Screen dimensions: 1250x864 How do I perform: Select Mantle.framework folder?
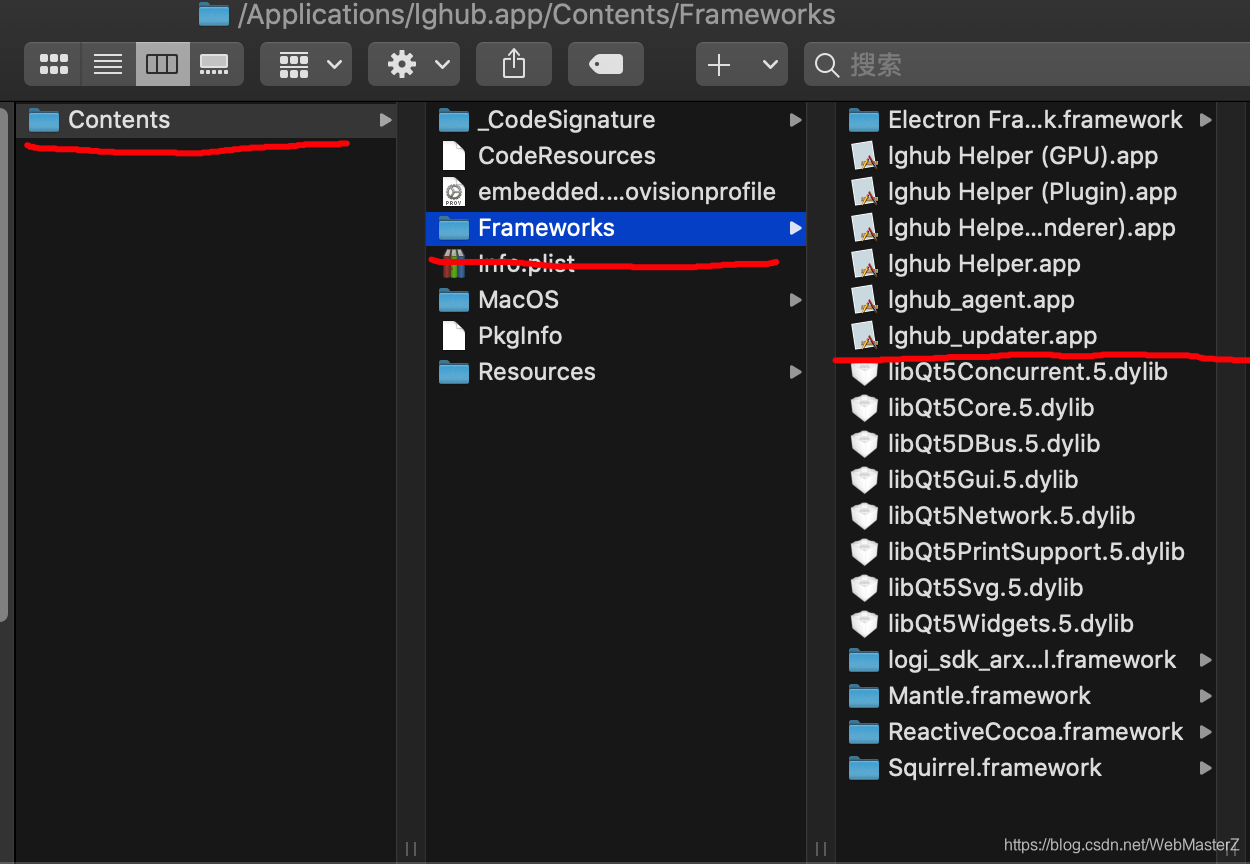(864, 696)
